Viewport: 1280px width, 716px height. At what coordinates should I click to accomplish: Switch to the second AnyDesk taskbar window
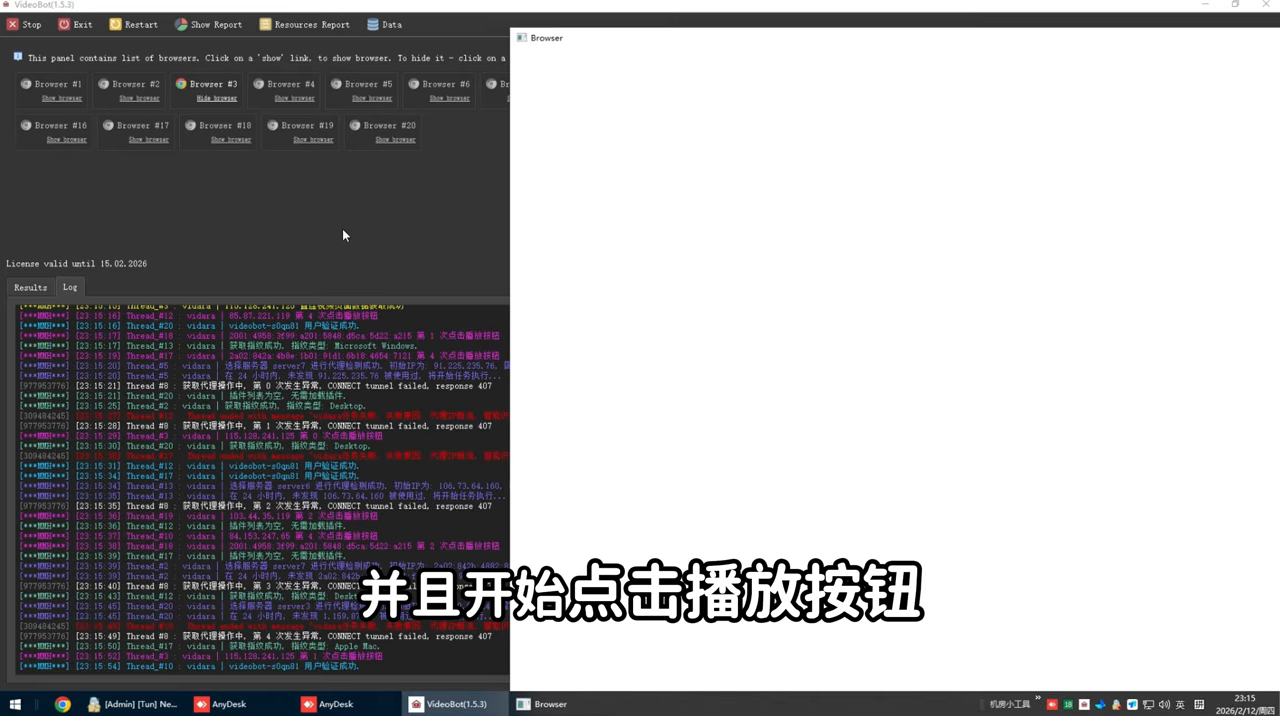click(328, 704)
